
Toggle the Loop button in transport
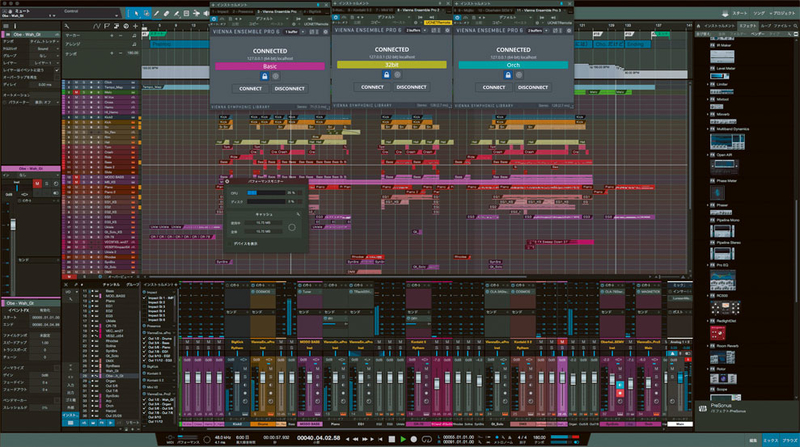[x=427, y=439]
